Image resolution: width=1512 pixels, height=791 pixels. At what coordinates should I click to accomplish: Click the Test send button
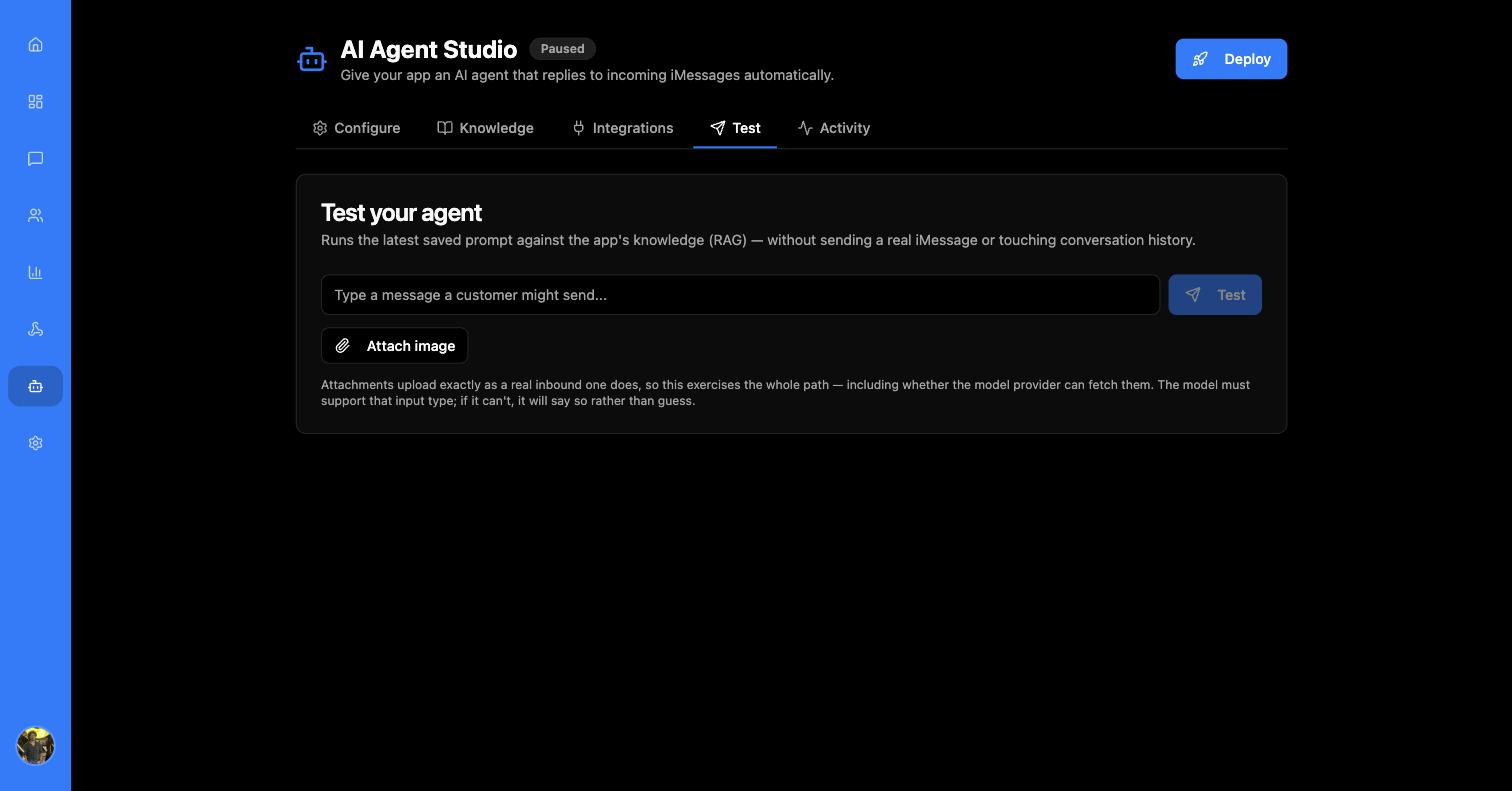click(1215, 295)
